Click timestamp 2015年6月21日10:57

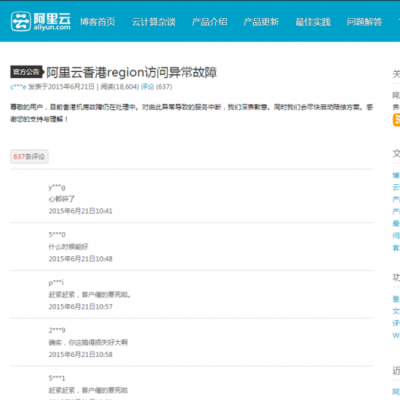coord(81,307)
